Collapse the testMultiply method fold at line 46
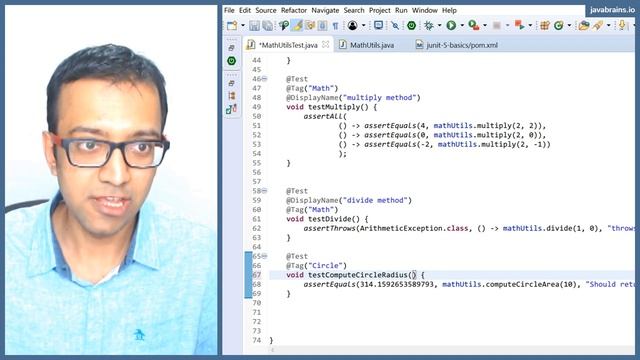 (264, 79)
